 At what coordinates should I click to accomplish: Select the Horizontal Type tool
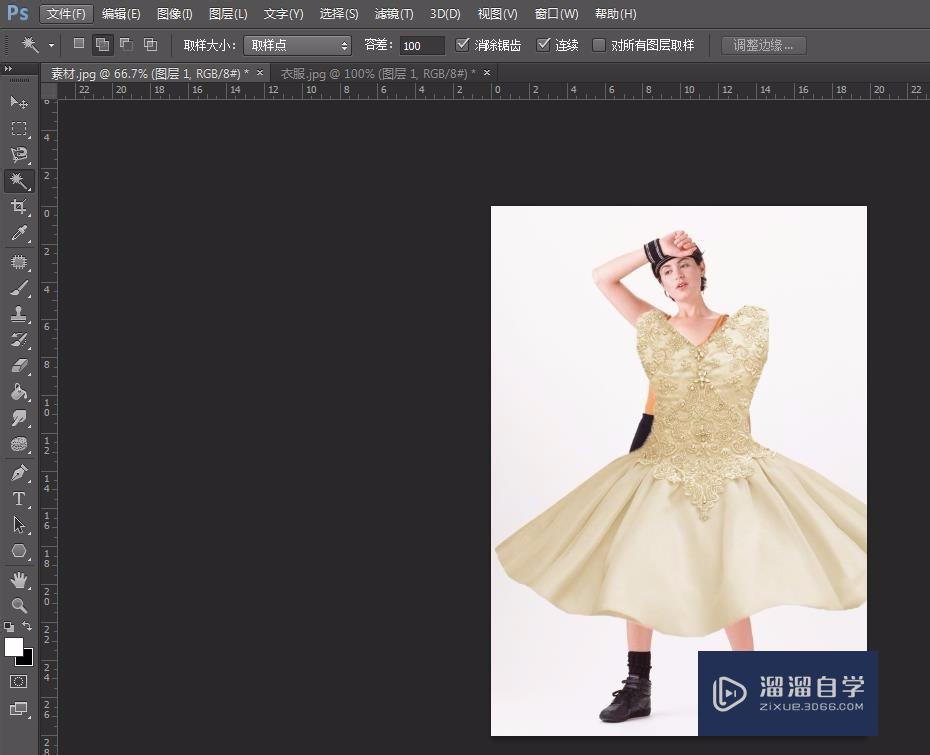pos(18,497)
